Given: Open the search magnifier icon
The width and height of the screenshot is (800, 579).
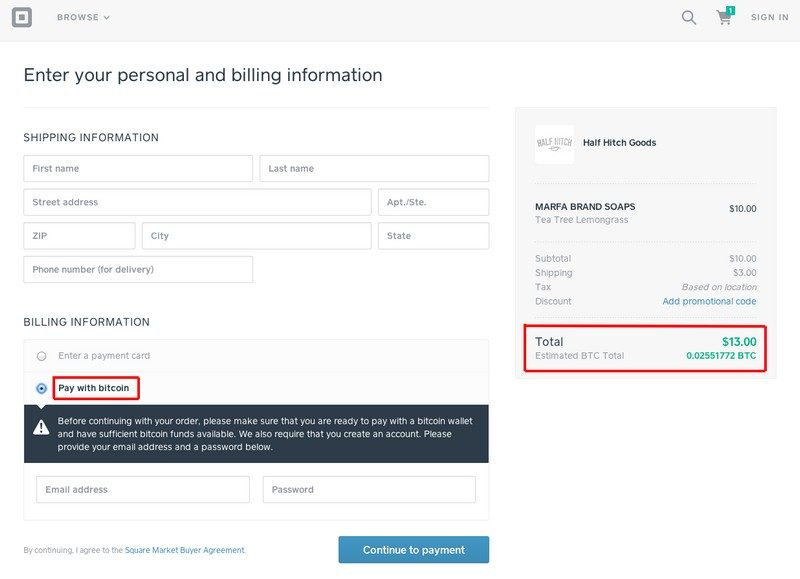Looking at the screenshot, I should click(x=689, y=17).
